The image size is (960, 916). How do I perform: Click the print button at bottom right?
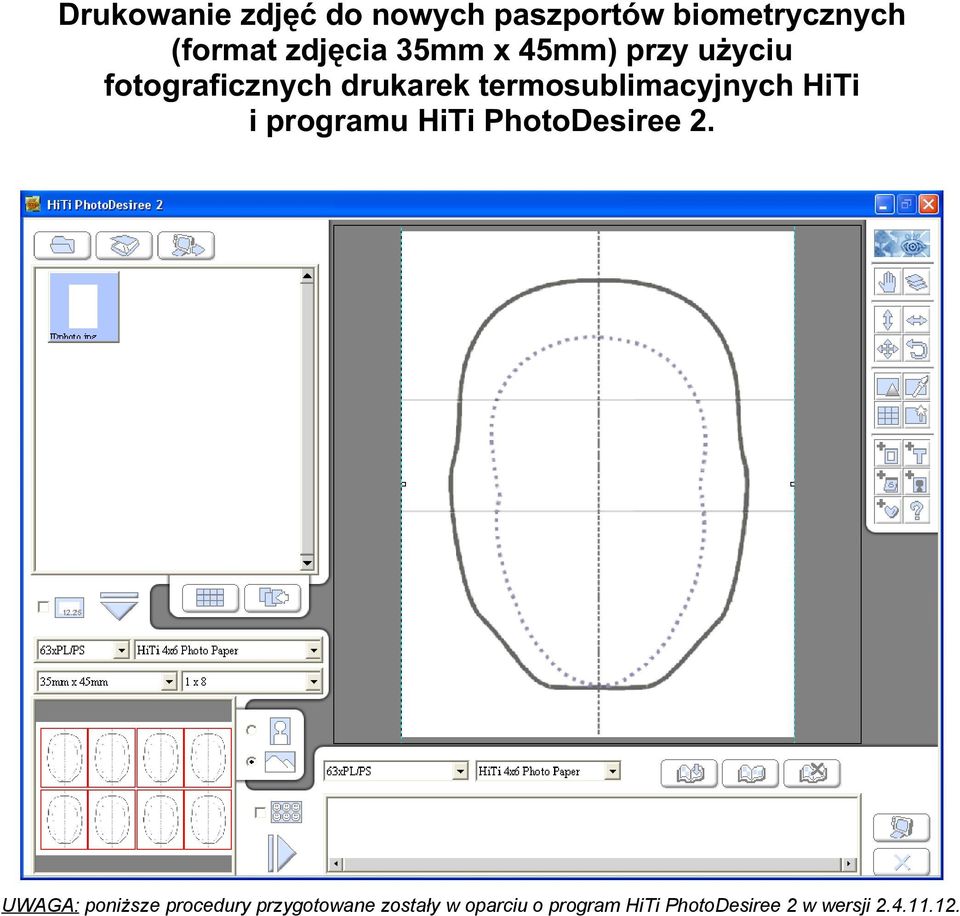click(901, 828)
